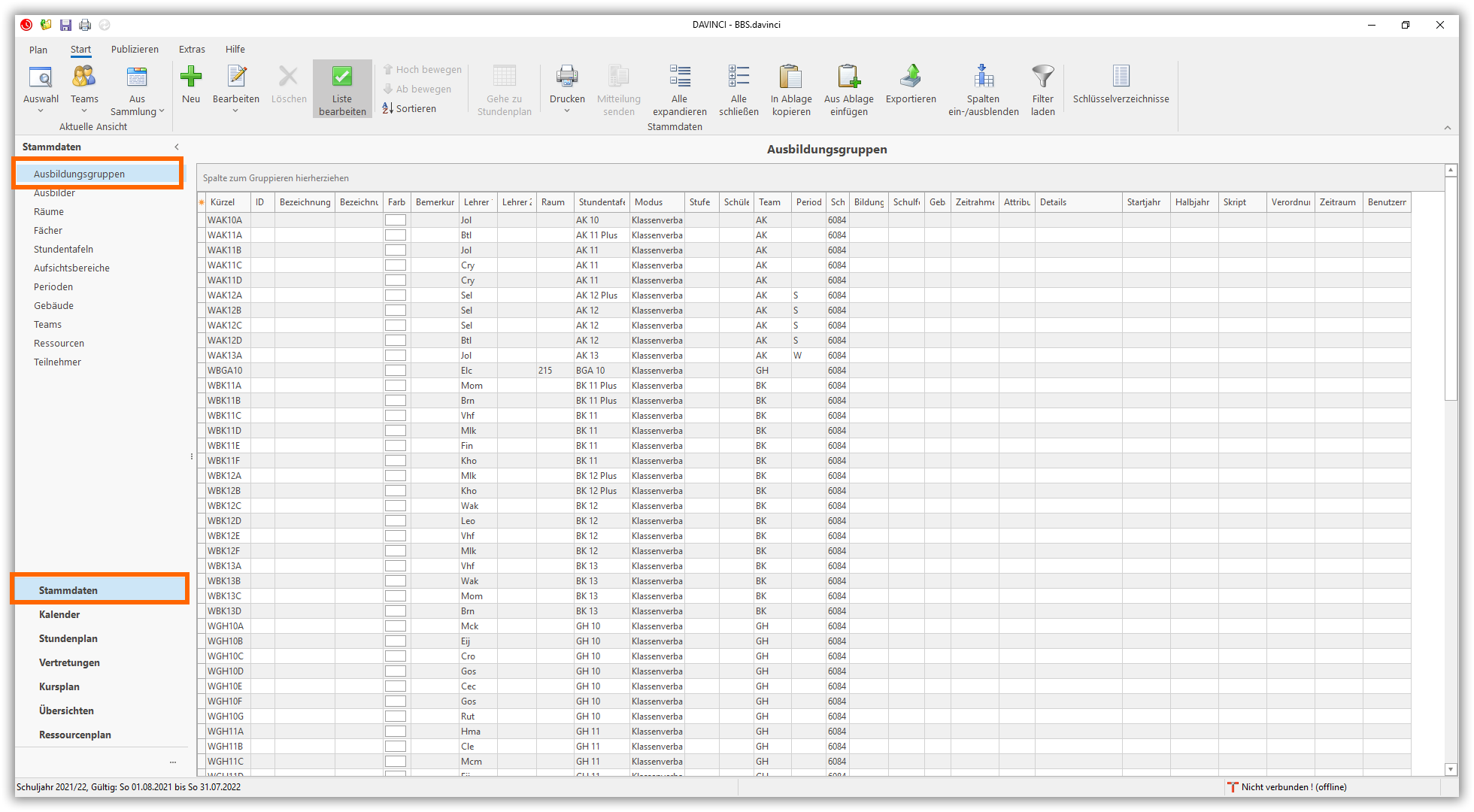Collapse the Stammdaten side panel
The image size is (1474, 812).
point(177,147)
